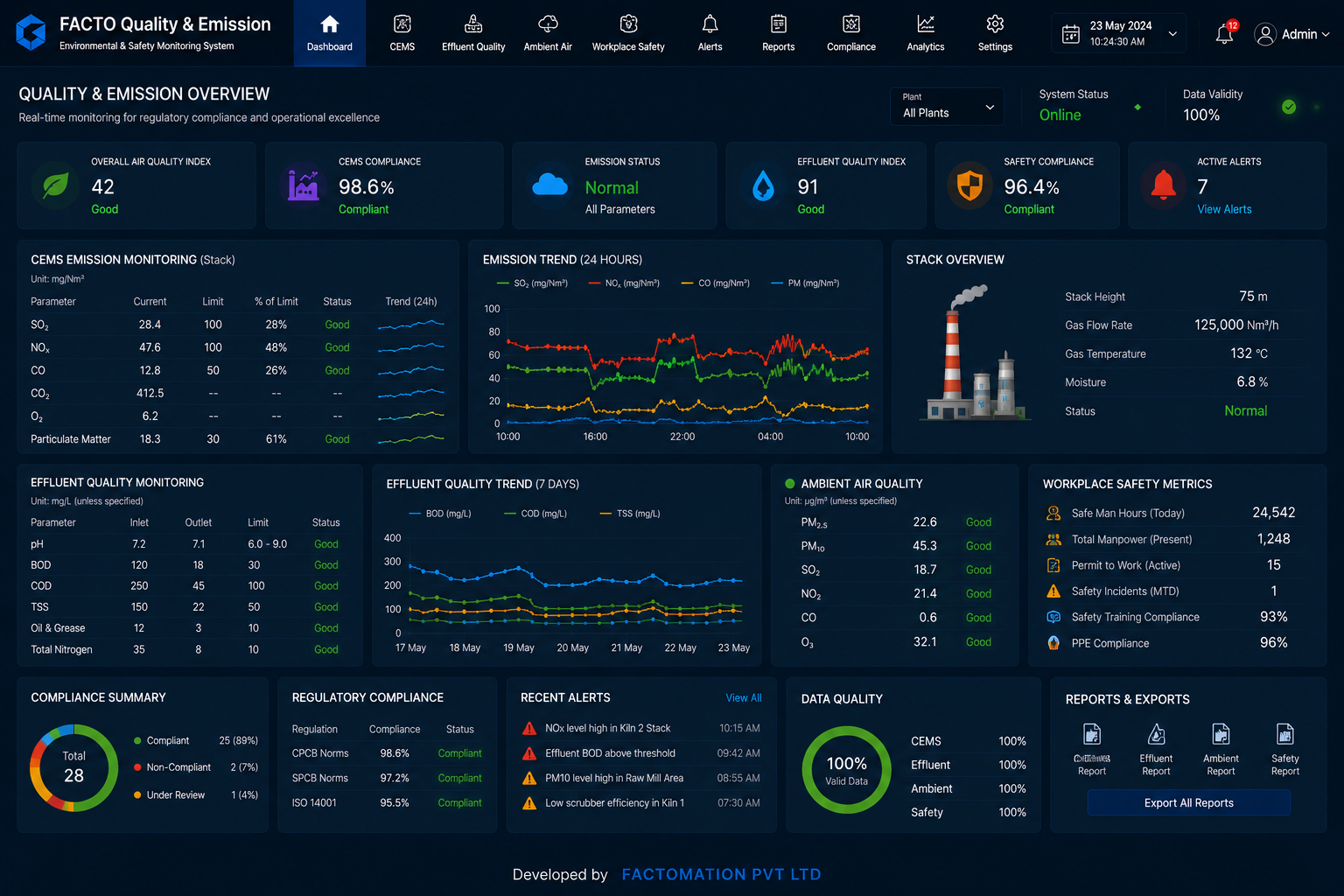1344x896 pixels.
Task: Open the Compliance nav icon
Action: pos(851,24)
